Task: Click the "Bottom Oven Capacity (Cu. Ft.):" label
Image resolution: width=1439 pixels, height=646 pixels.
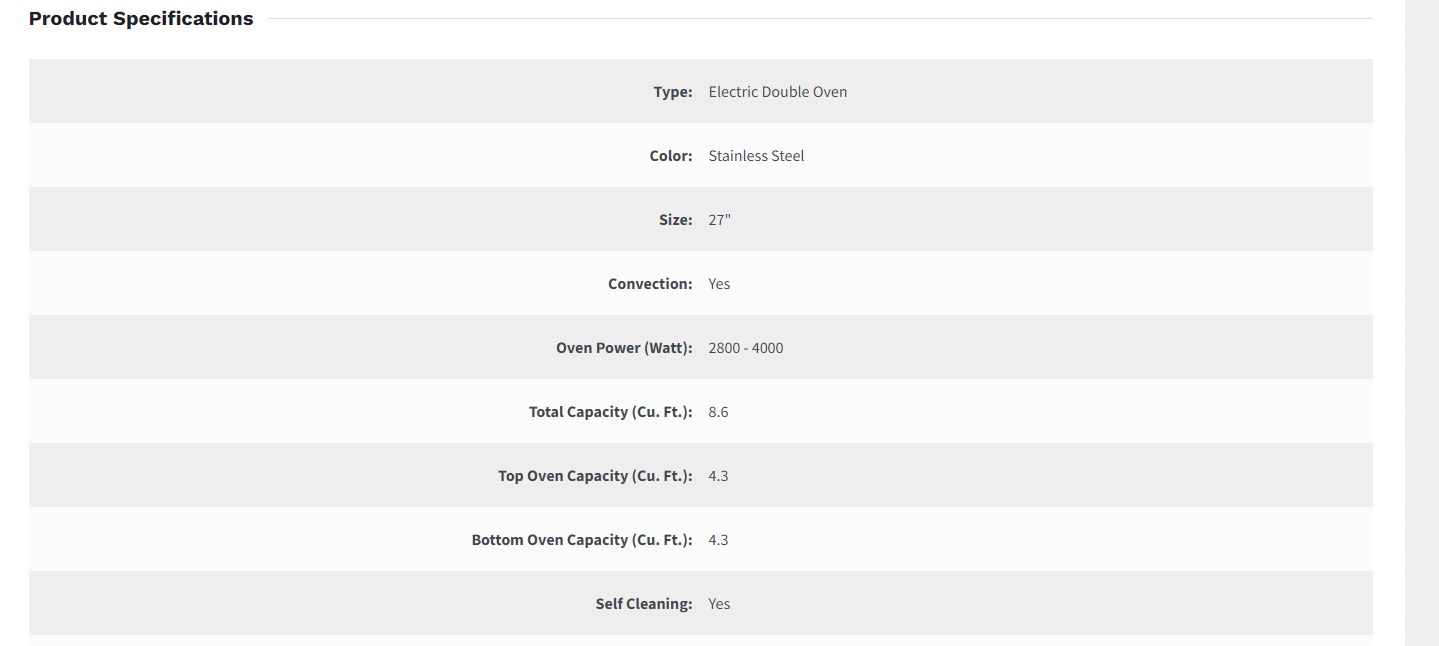Action: [x=582, y=540]
